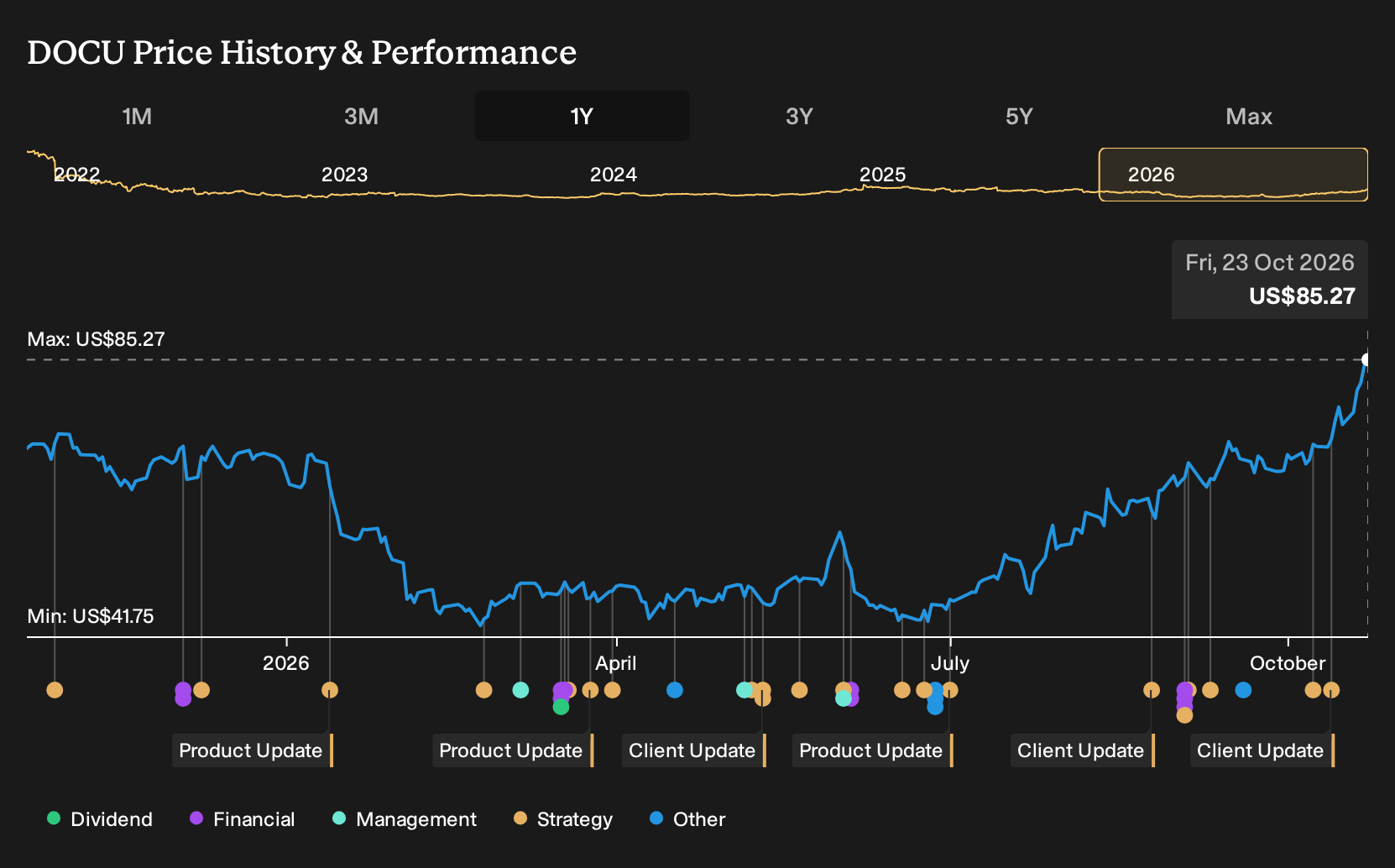This screenshot has width=1395, height=868.
Task: Jump to 2025 in the overview strip
Action: point(882,175)
